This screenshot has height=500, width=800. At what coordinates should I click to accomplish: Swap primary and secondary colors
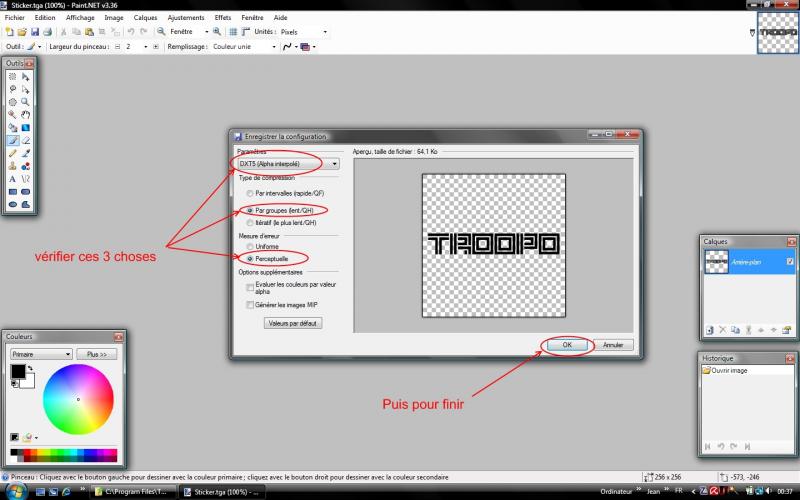click(30, 368)
